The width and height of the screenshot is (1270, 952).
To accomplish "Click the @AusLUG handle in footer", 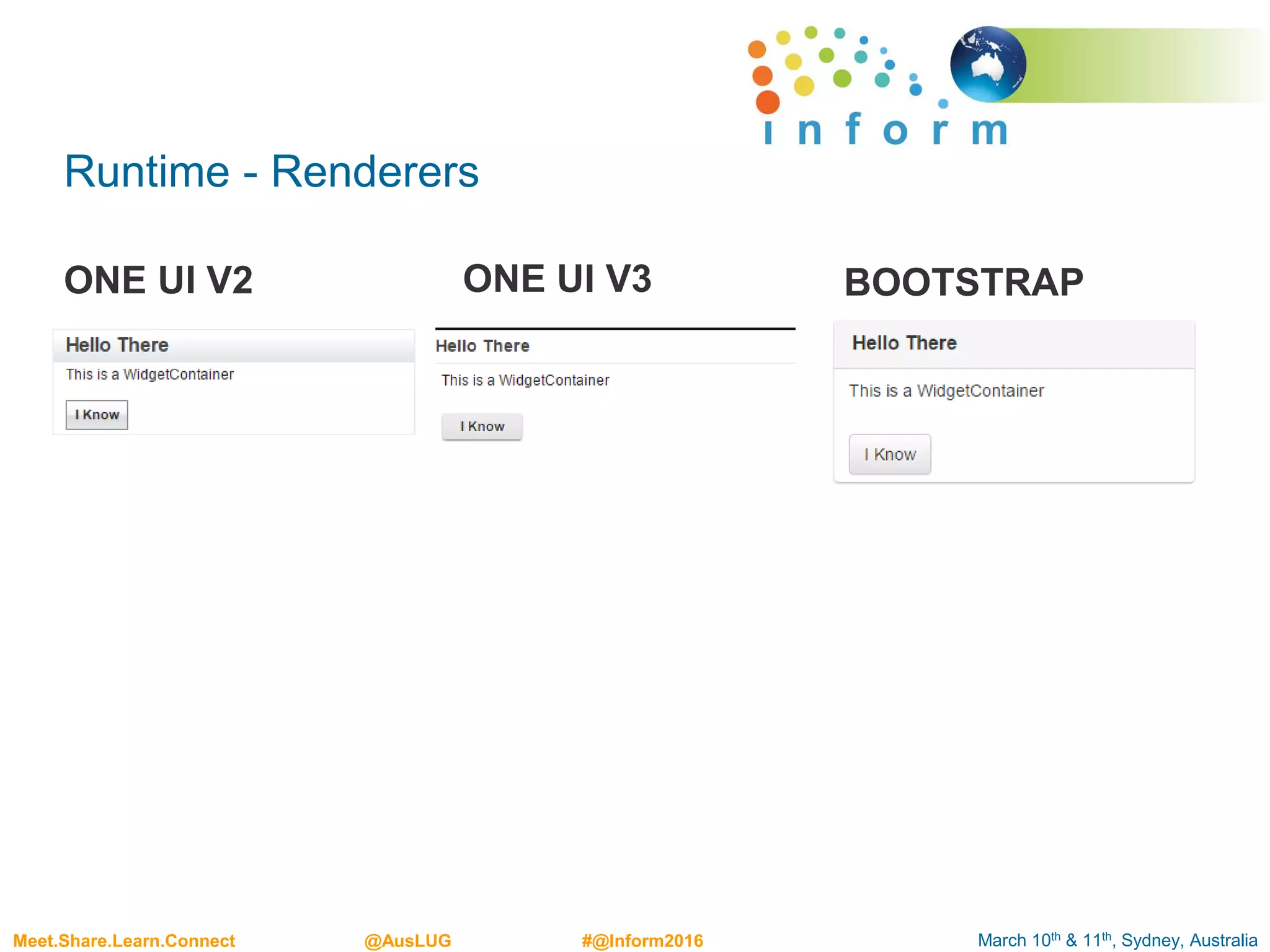I will click(x=407, y=940).
